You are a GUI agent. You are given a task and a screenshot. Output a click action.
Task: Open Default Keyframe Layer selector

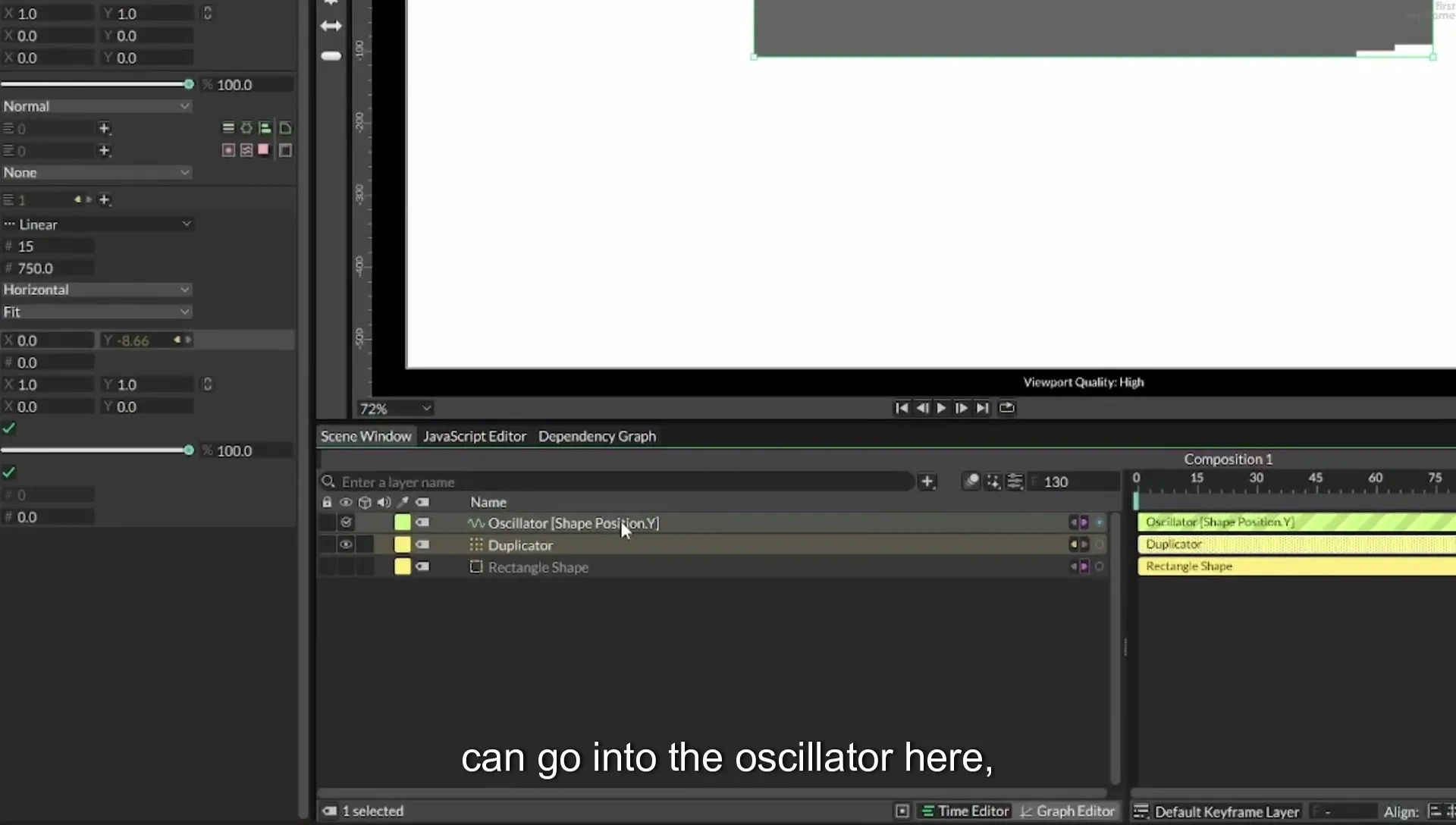pos(1216,811)
